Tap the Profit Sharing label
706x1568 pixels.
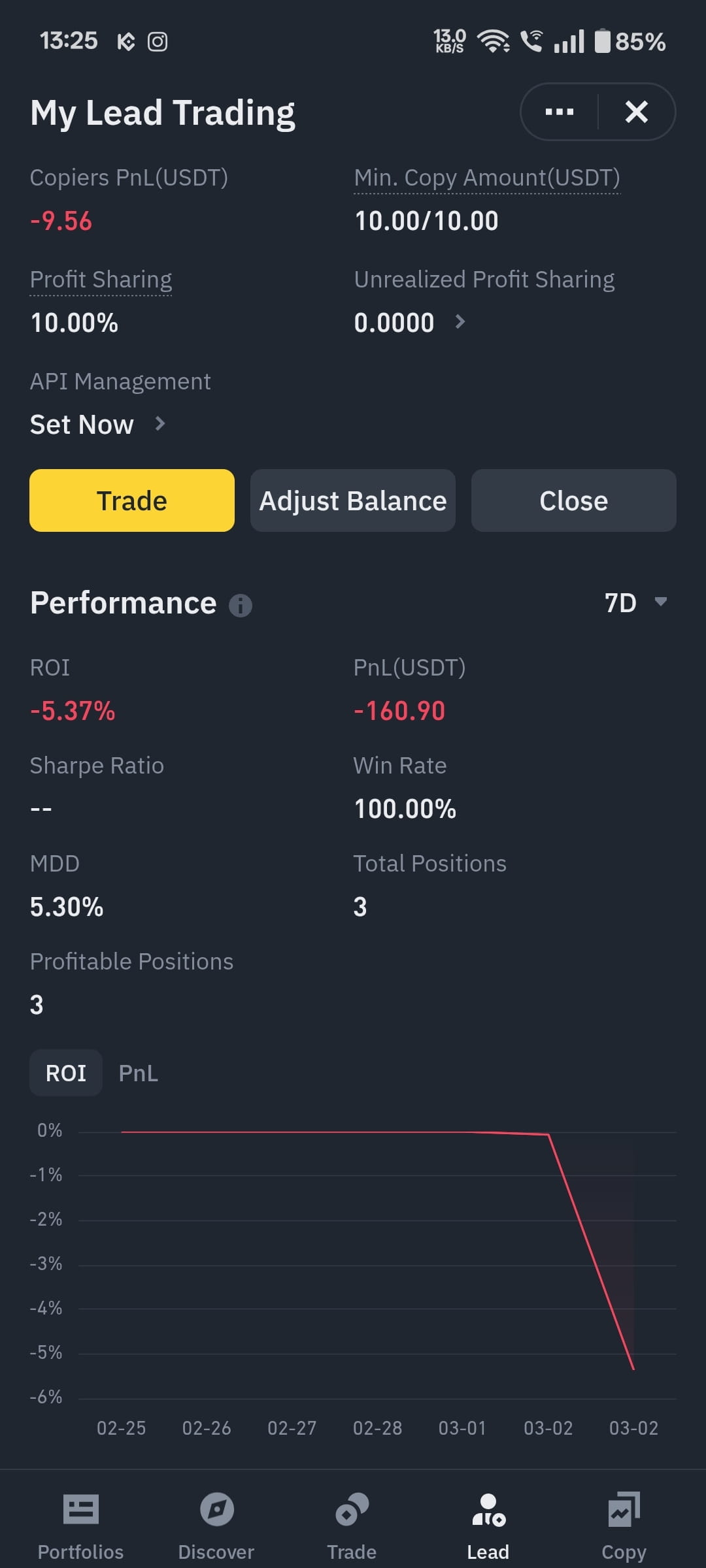(x=101, y=280)
